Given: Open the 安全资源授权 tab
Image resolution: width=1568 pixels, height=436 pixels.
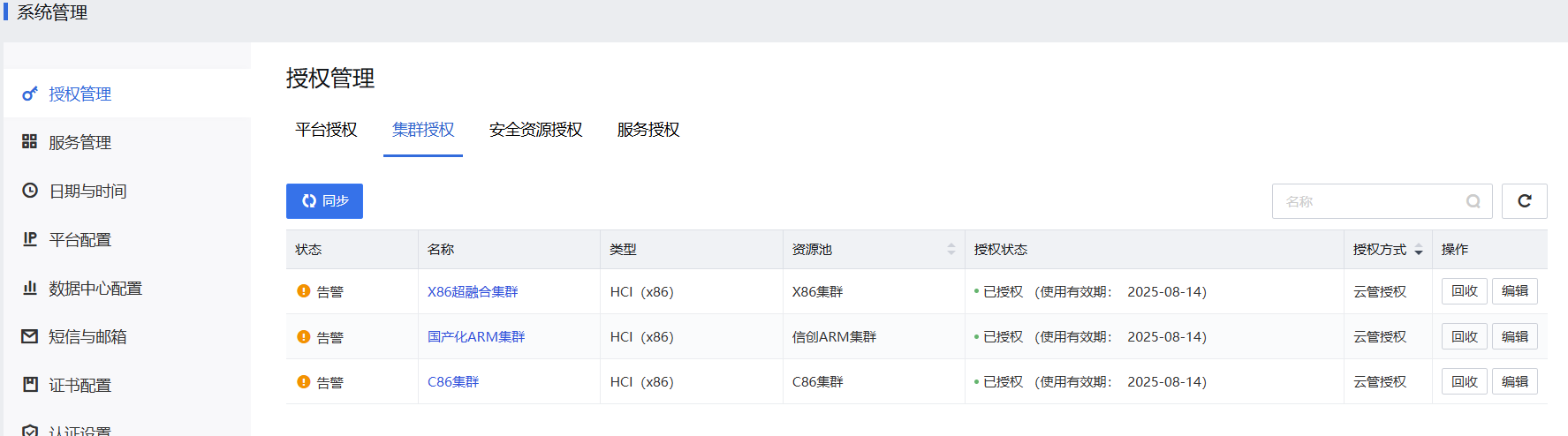Looking at the screenshot, I should (535, 130).
